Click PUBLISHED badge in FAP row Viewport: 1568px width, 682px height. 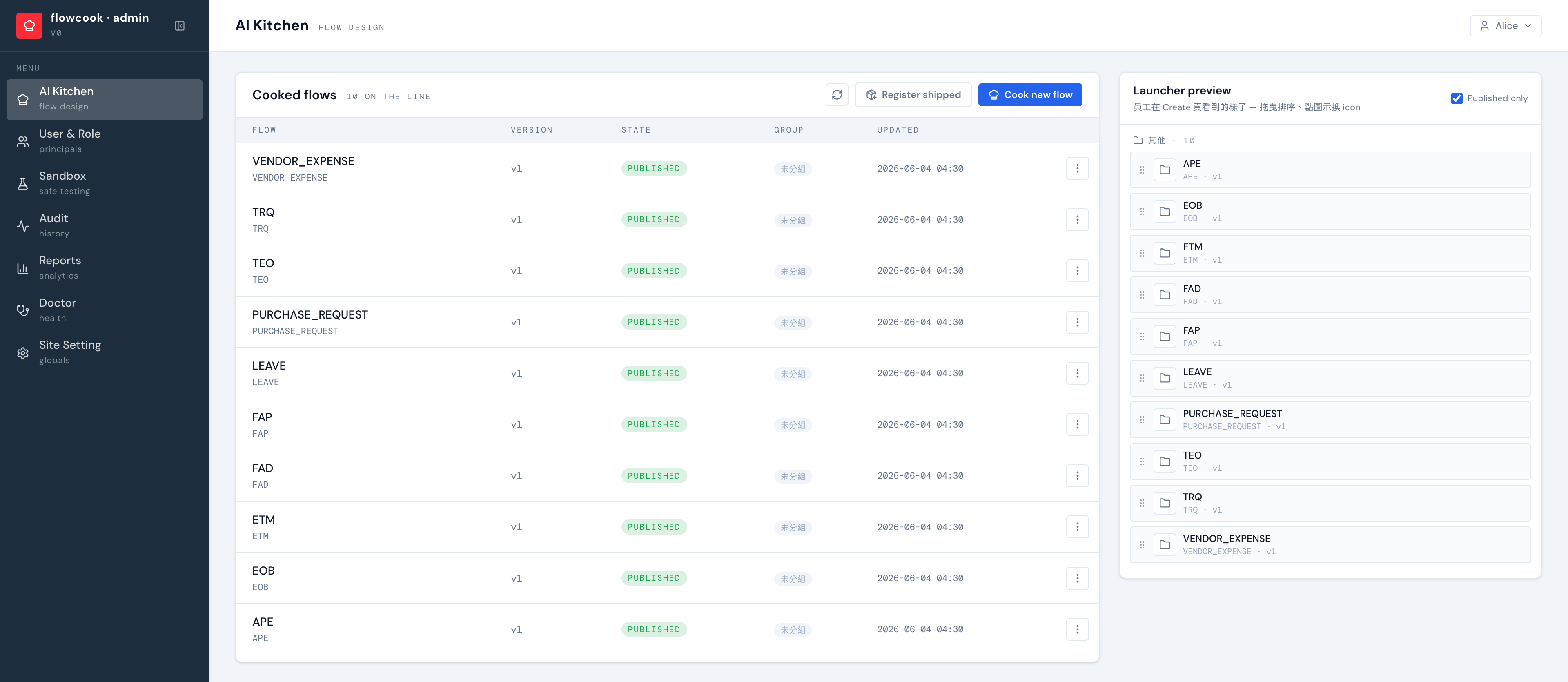coord(654,424)
